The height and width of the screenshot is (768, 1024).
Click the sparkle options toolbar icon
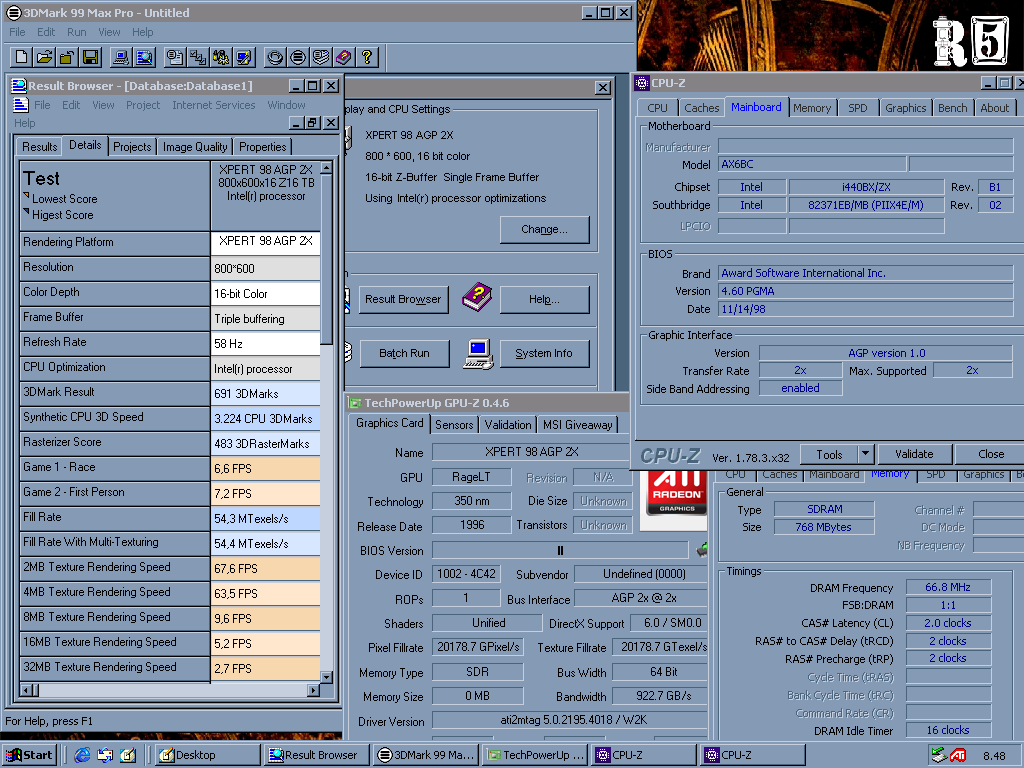(x=221, y=57)
